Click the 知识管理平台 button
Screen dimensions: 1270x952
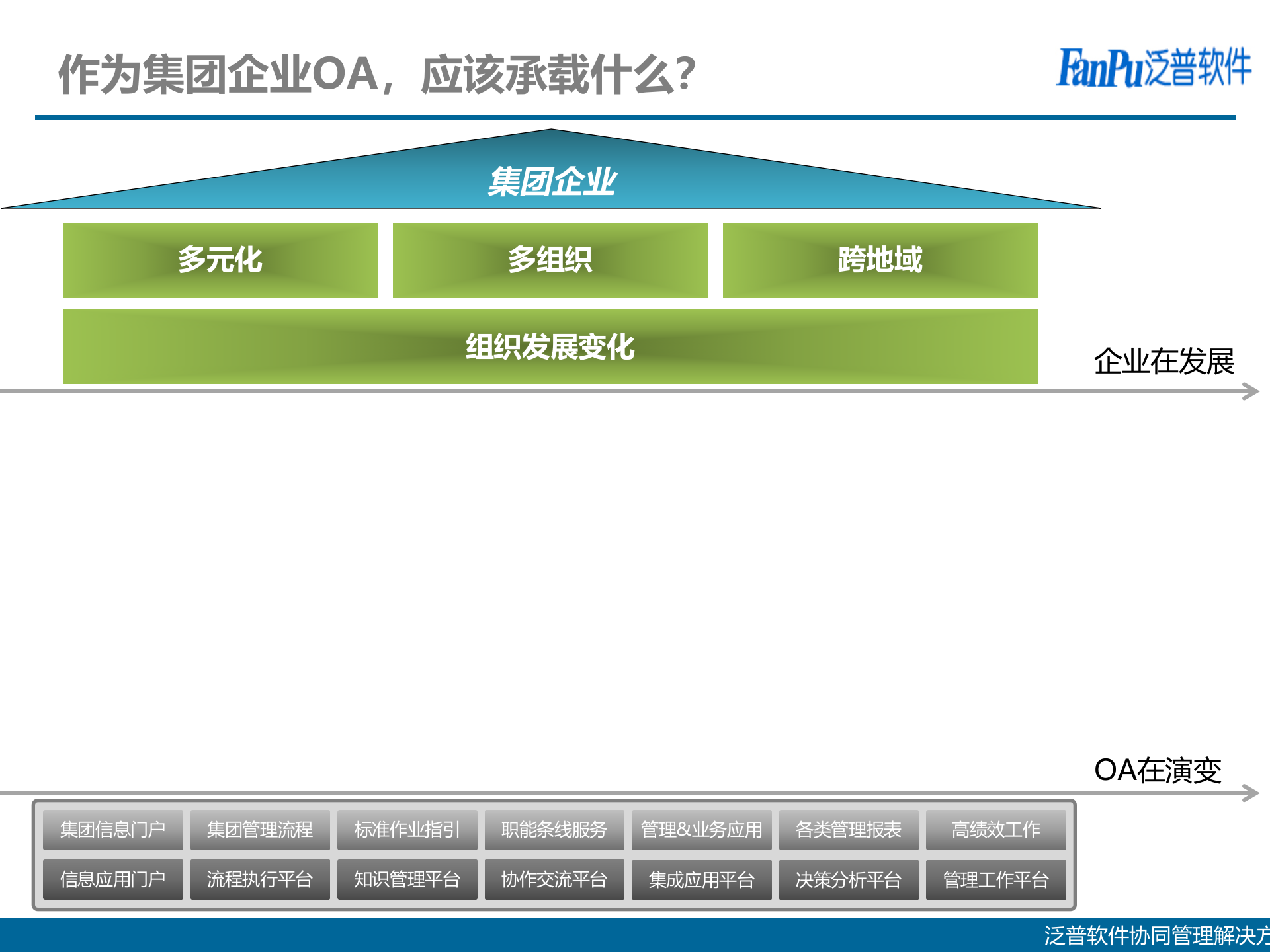pyautogui.click(x=407, y=879)
